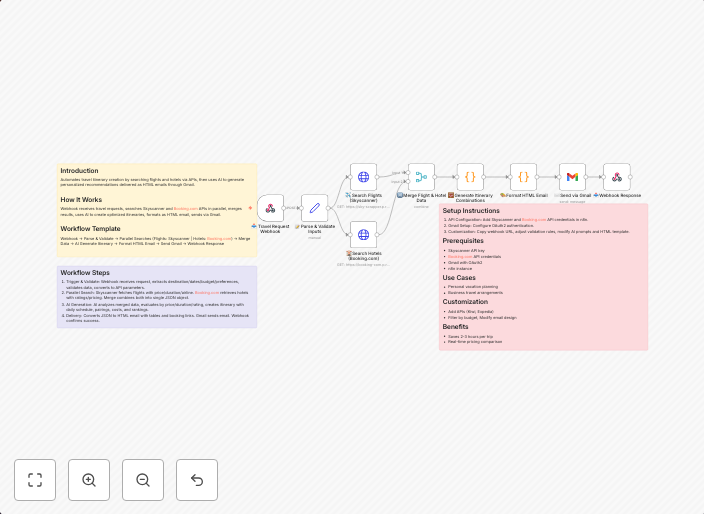The height and width of the screenshot is (514, 704).
Task: Zoom in on the canvas
Action: 89,480
